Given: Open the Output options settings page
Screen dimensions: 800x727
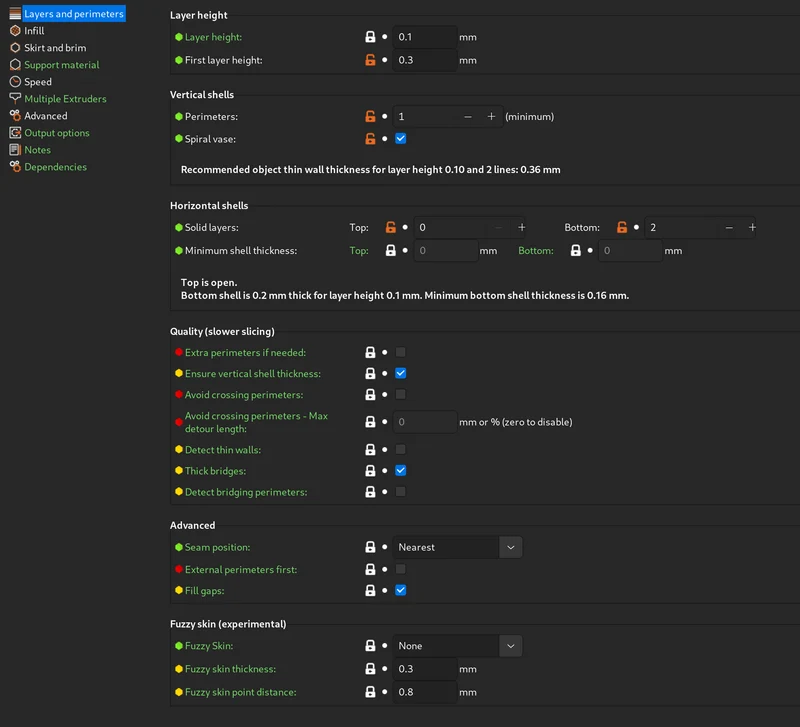Looking at the screenshot, I should (57, 133).
